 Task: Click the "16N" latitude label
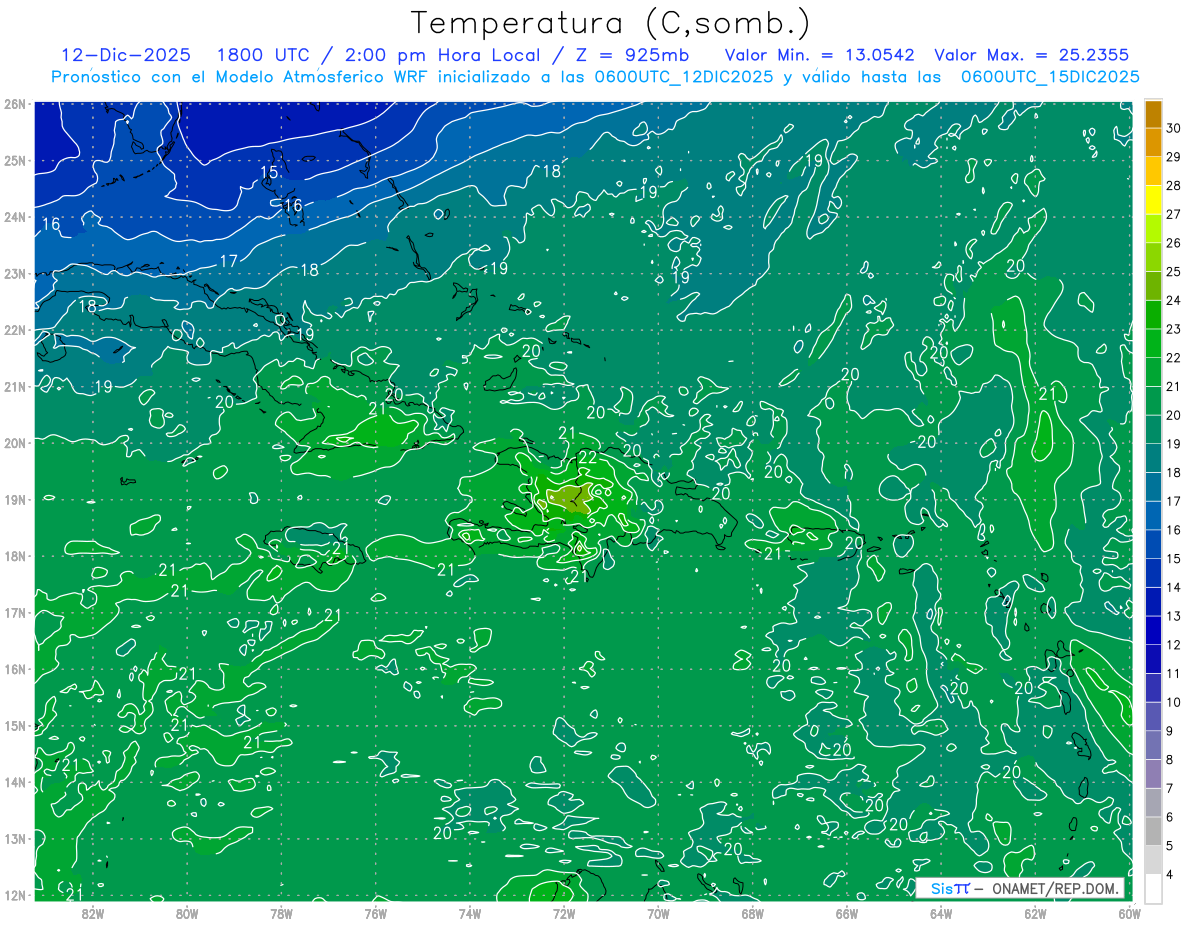point(15,669)
